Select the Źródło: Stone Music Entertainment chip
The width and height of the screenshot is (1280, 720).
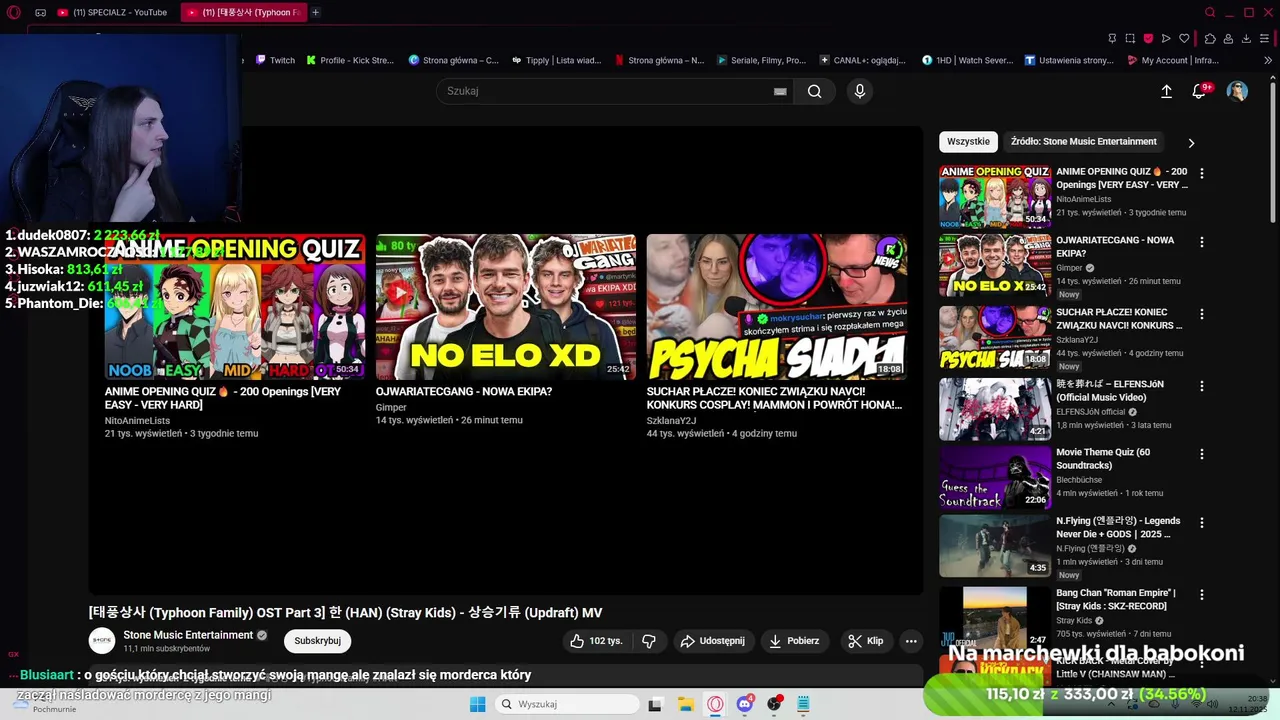[x=1083, y=142]
